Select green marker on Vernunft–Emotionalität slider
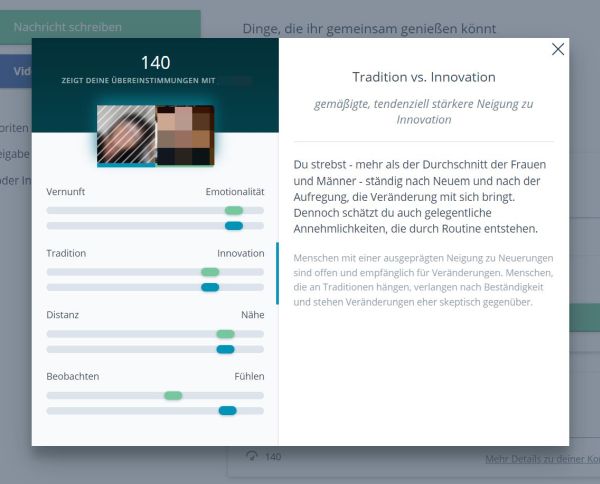Viewport: 600px width, 484px height. click(x=234, y=210)
